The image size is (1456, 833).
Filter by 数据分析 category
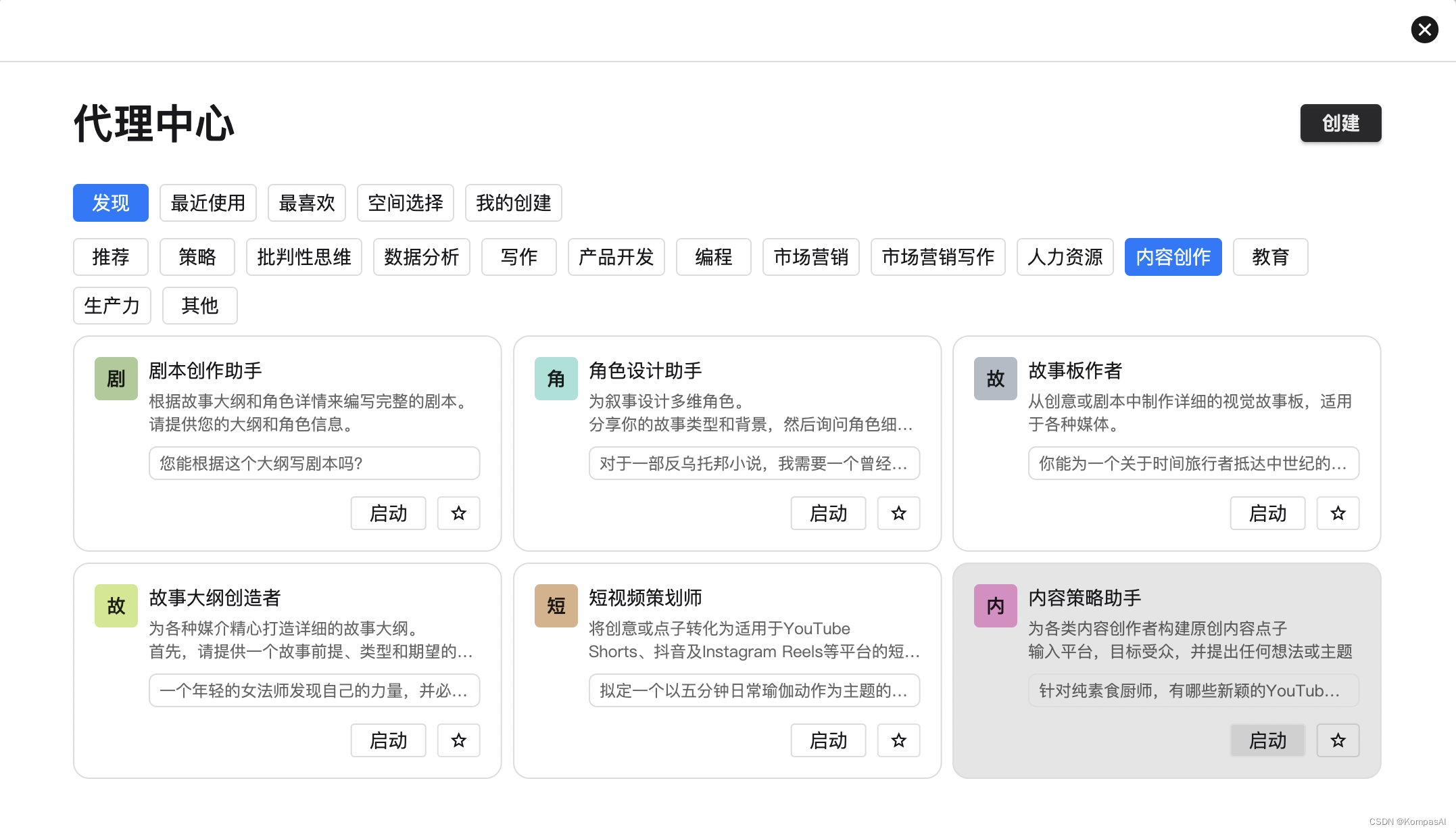tap(422, 257)
